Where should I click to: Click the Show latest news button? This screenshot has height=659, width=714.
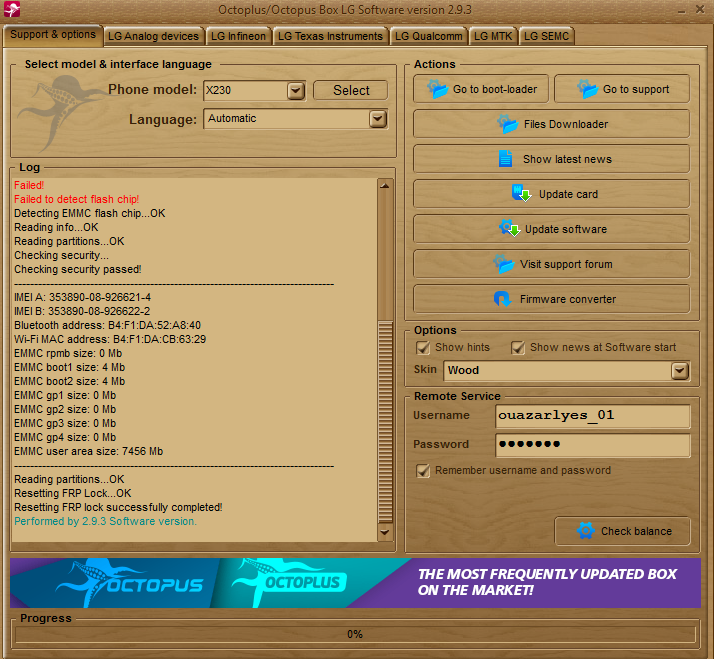click(551, 159)
